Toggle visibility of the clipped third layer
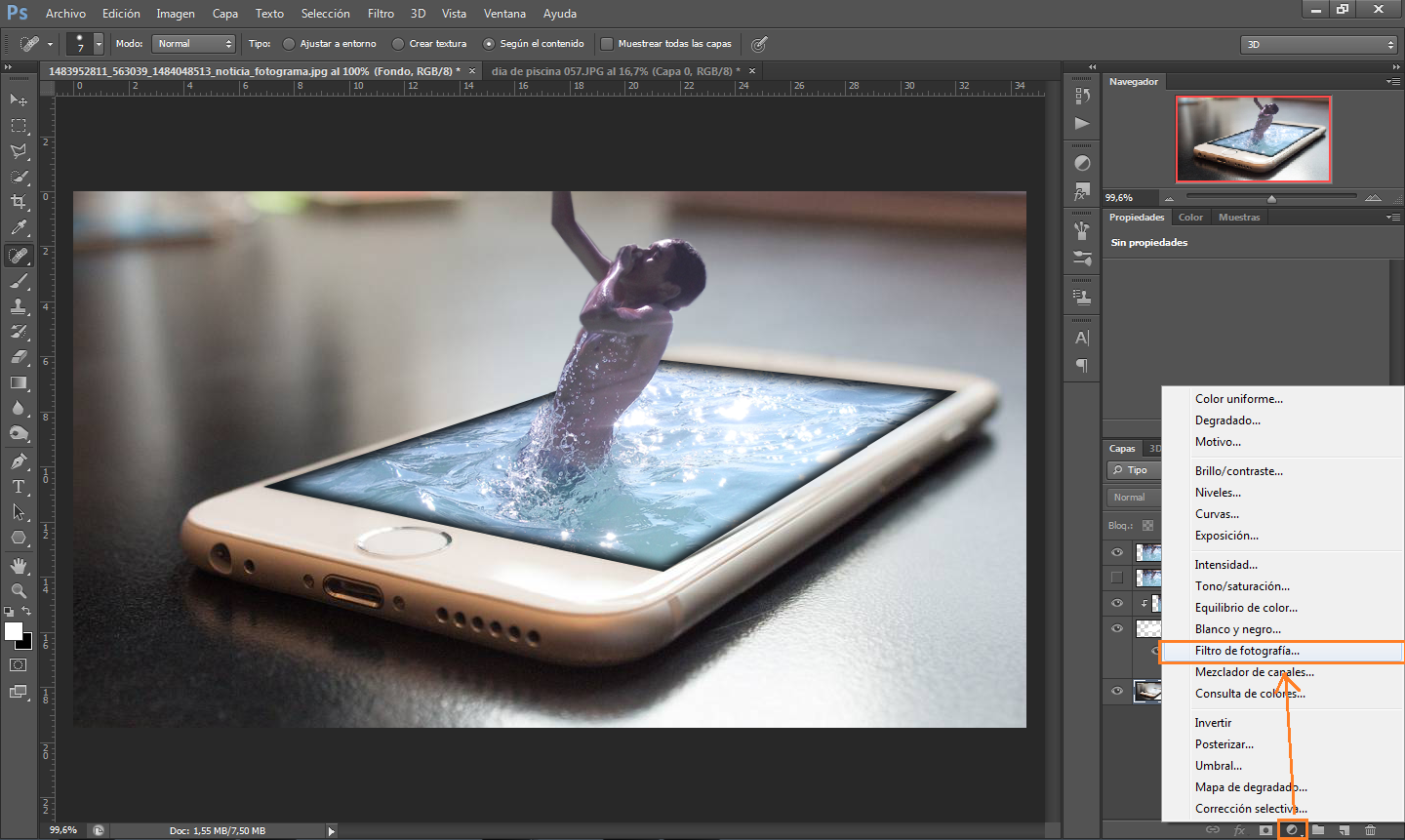 click(x=1117, y=603)
